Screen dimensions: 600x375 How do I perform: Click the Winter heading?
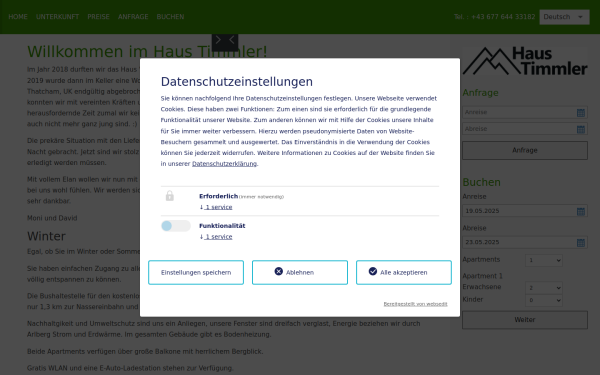point(46,236)
